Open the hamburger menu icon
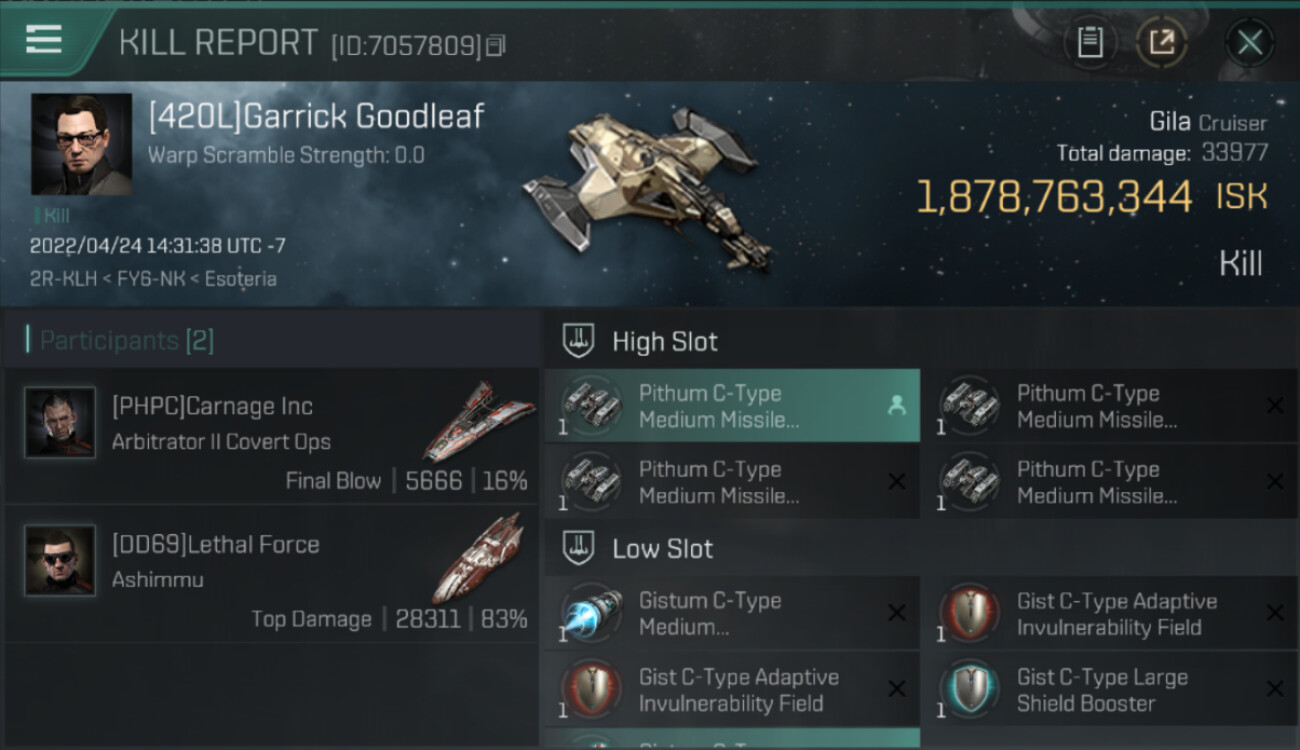 43,40
